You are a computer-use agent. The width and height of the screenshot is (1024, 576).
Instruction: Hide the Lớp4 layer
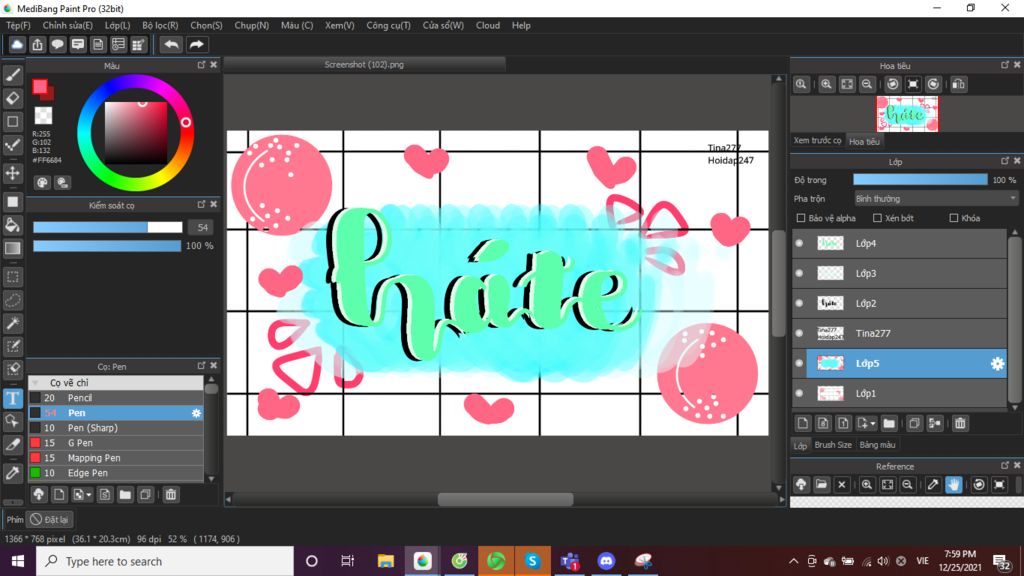(799, 243)
